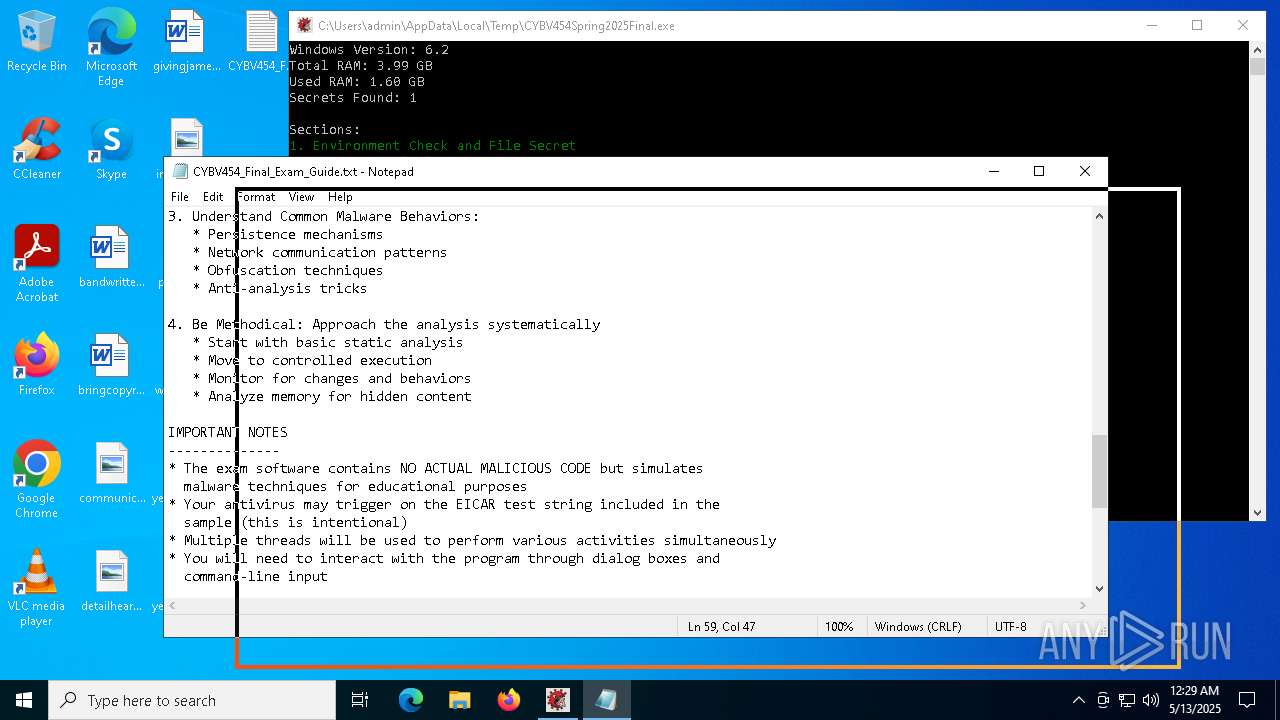This screenshot has width=1280, height=720.
Task: Click in the taskbar search box
Action: [x=192, y=700]
